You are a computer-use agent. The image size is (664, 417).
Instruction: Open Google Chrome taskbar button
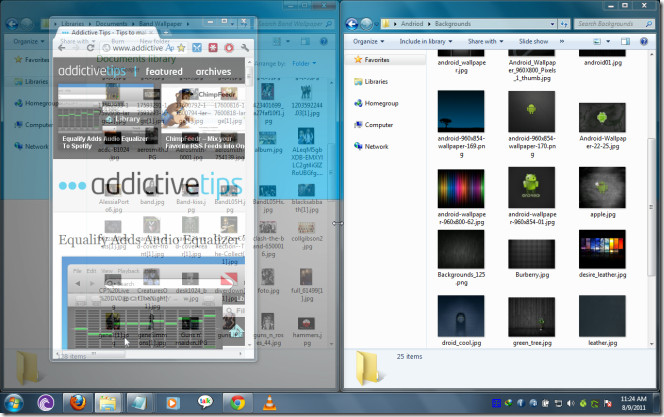point(237,403)
